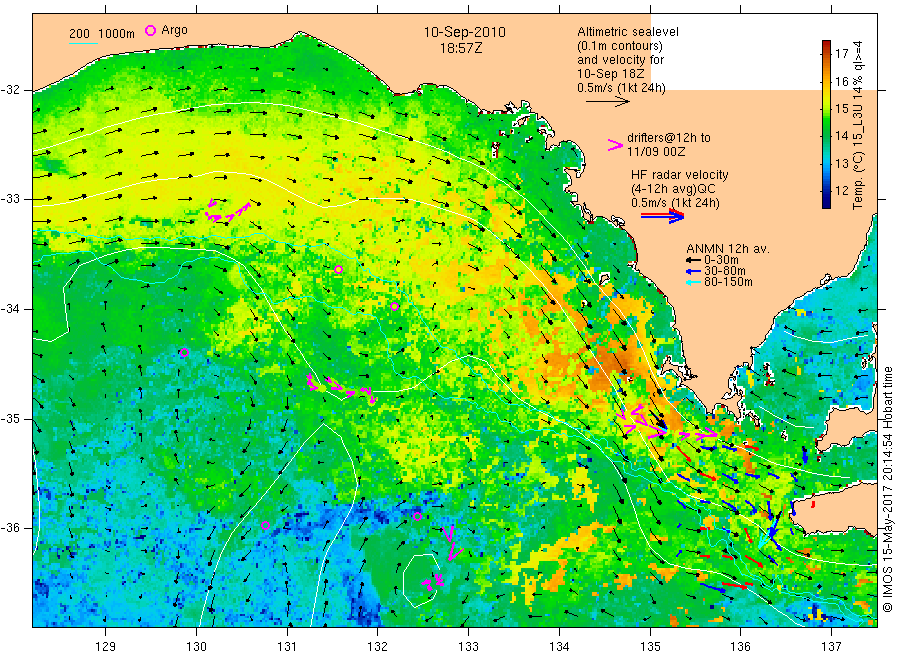The width and height of the screenshot is (900, 660).
Task: Click the colorbar tick label 15
Action: 841,109
